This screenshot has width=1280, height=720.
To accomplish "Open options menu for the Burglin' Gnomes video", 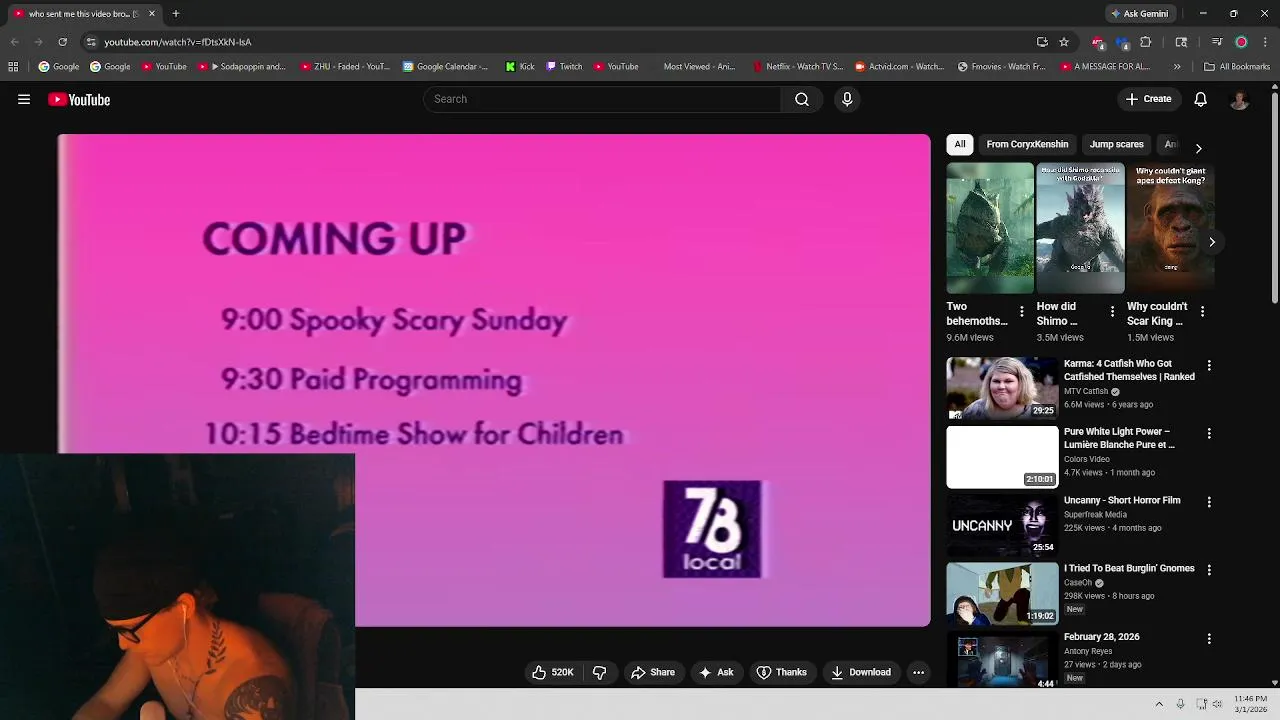I will pyautogui.click(x=1209, y=570).
